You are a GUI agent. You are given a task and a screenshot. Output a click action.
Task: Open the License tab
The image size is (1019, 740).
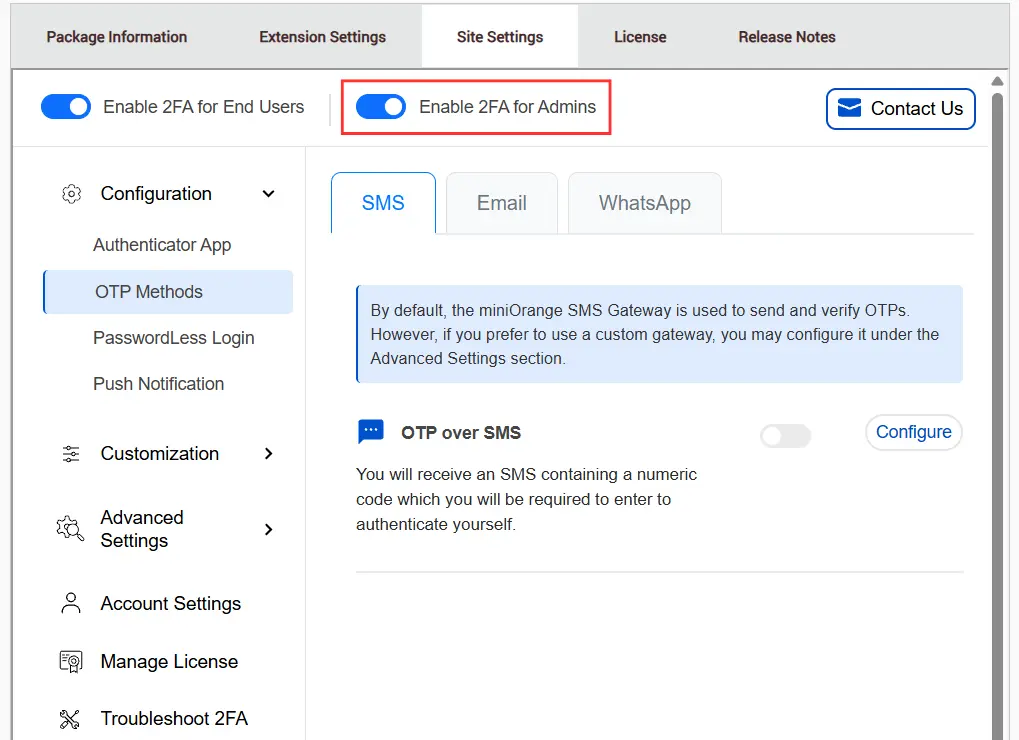pyautogui.click(x=639, y=36)
